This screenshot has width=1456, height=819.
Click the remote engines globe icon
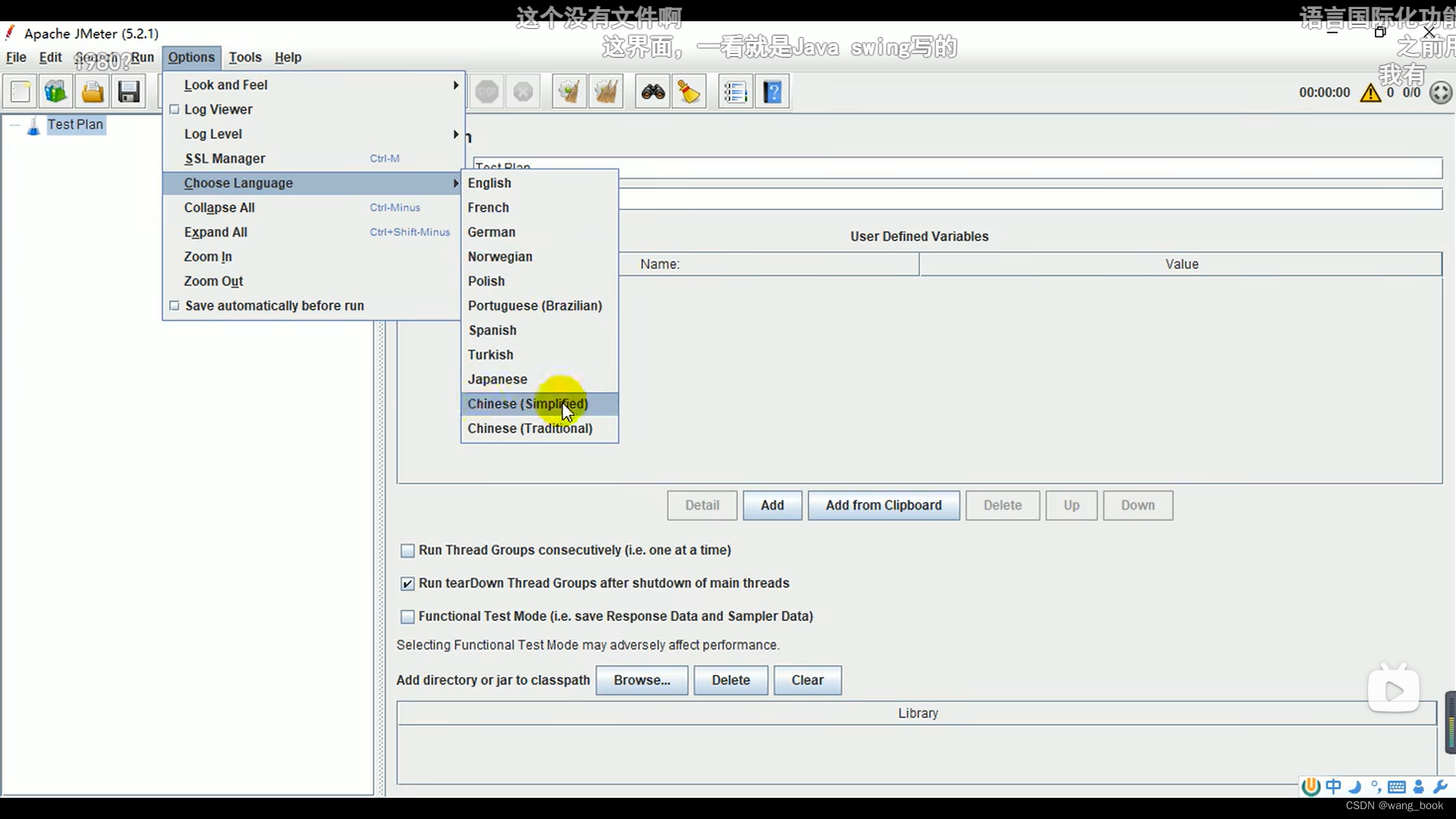pos(1441,93)
